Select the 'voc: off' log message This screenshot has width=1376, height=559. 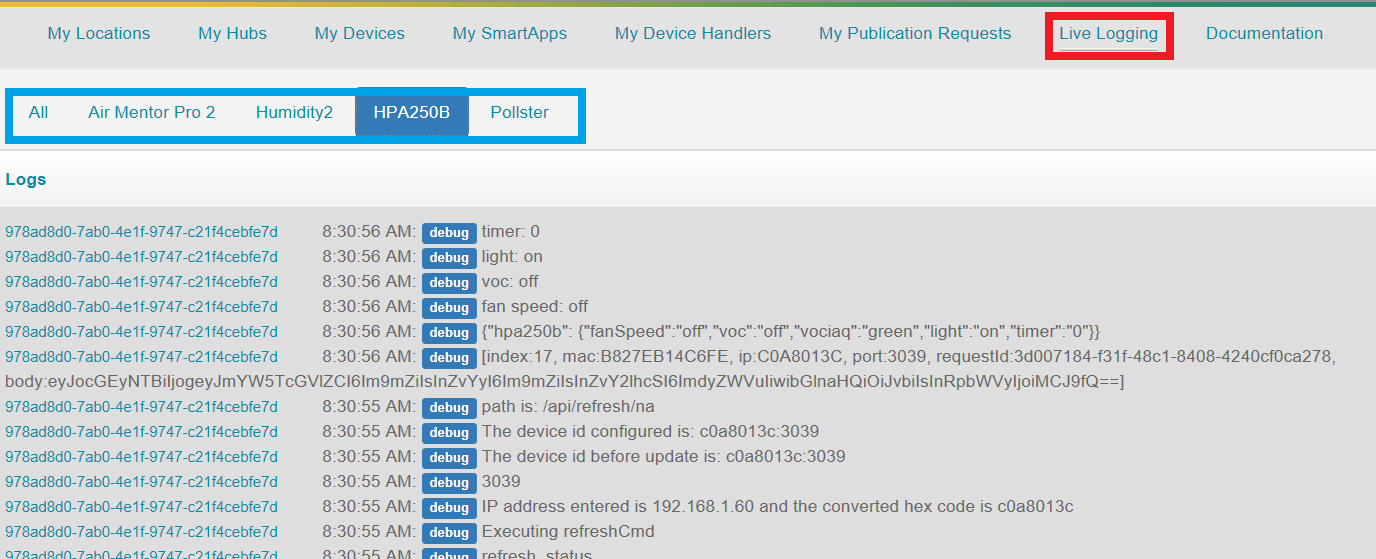coord(510,282)
